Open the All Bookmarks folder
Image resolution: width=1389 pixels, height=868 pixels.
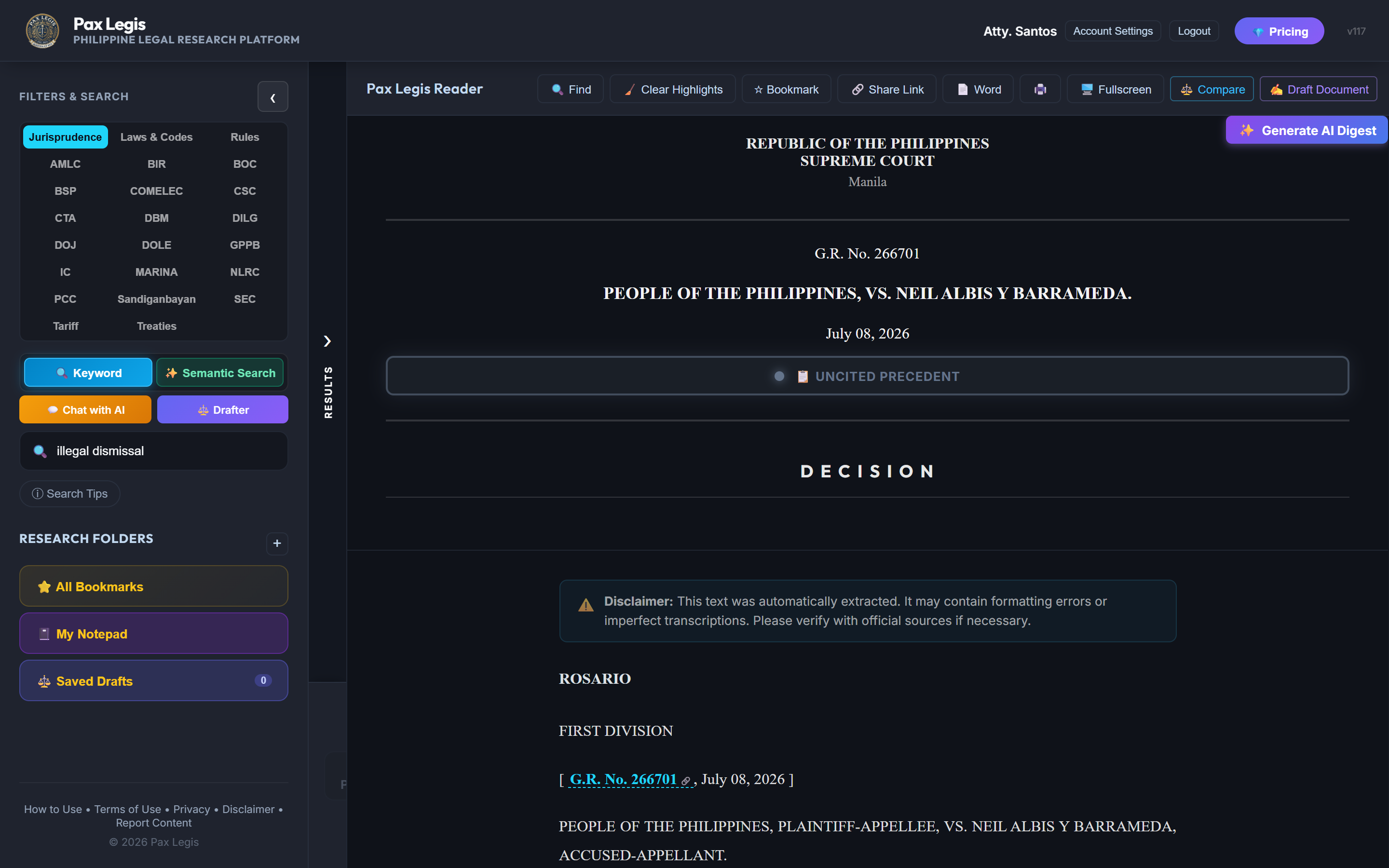[154, 586]
